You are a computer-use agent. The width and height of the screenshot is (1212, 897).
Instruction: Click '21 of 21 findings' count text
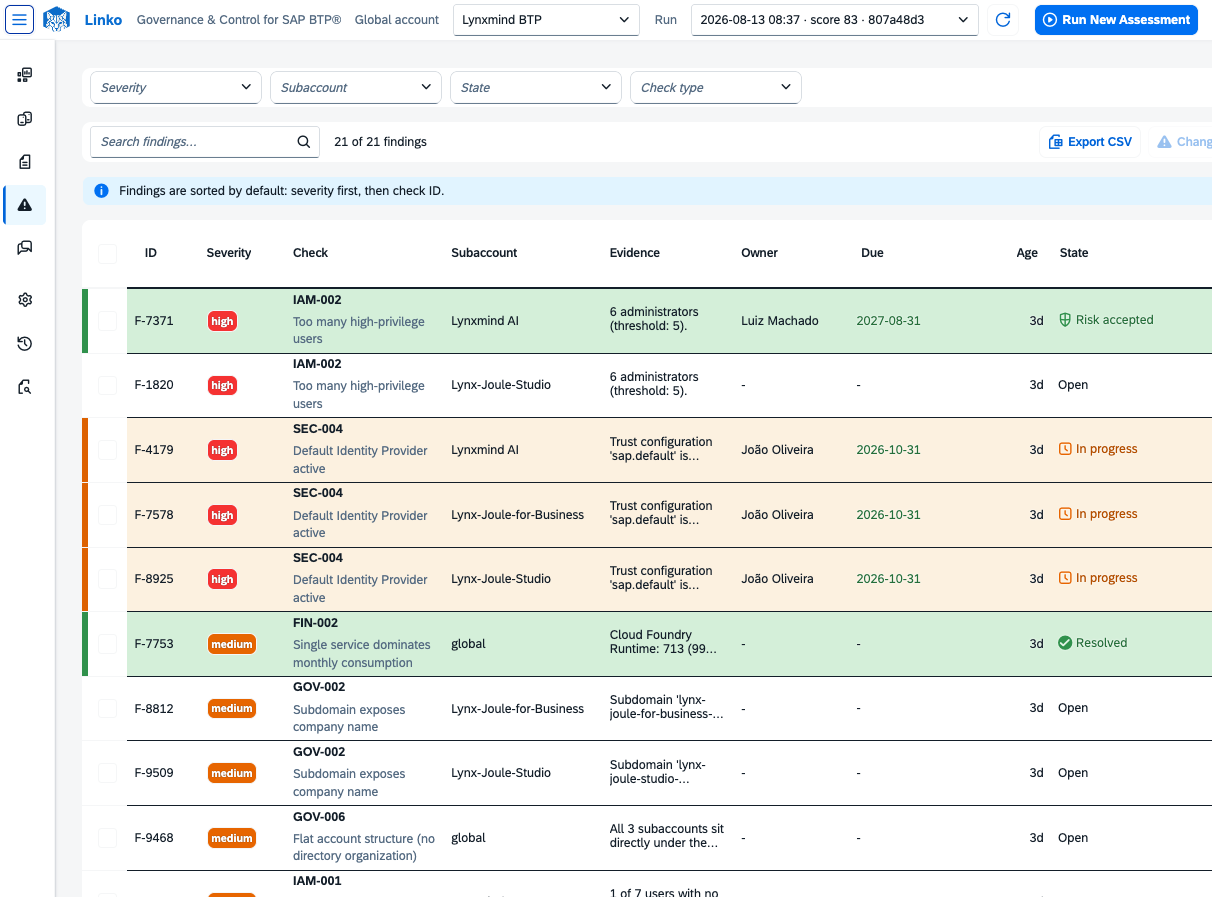[x=380, y=142]
